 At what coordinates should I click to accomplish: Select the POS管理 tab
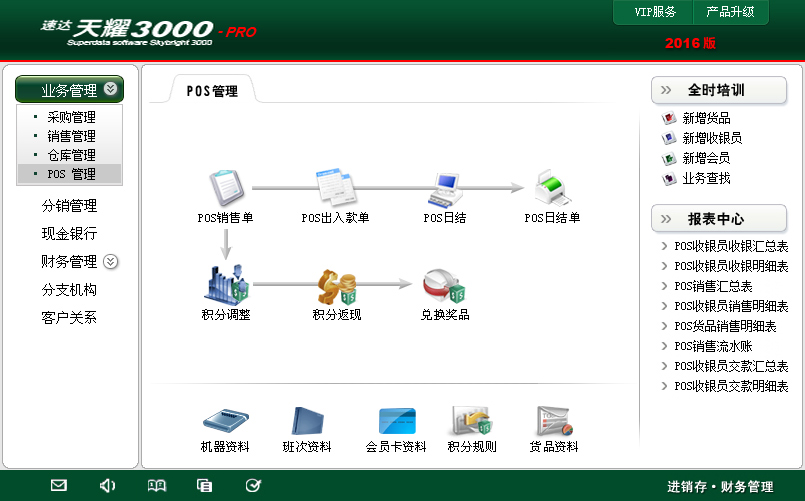point(212,91)
